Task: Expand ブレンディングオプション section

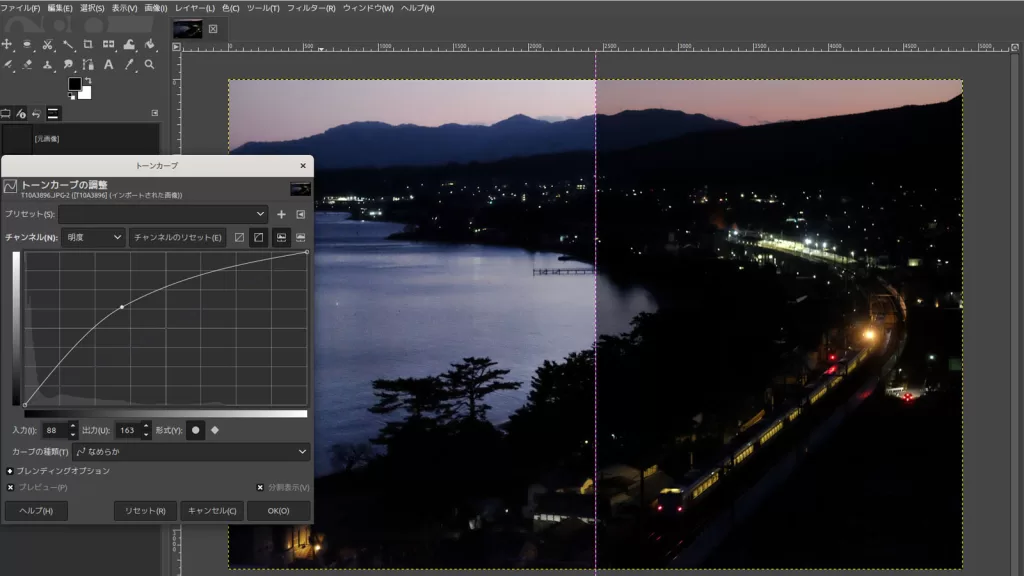Action: (10, 470)
